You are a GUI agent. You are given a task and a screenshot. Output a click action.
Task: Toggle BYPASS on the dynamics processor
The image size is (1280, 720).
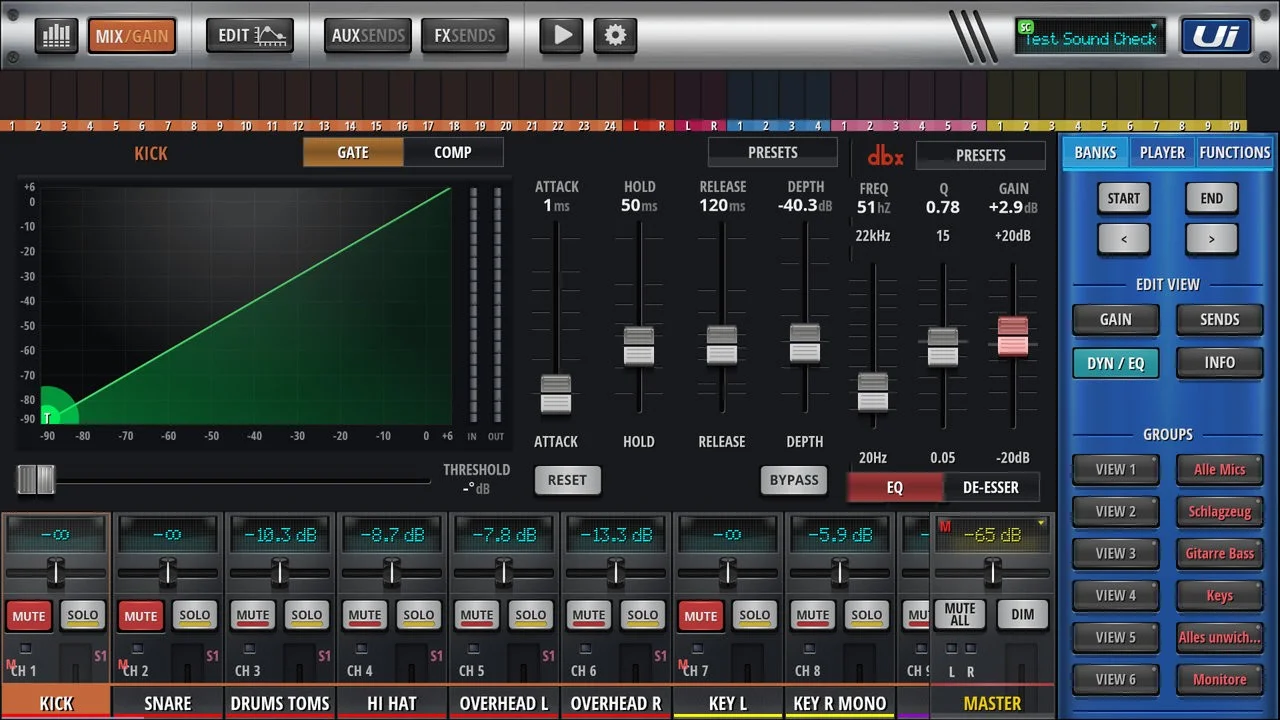(793, 480)
